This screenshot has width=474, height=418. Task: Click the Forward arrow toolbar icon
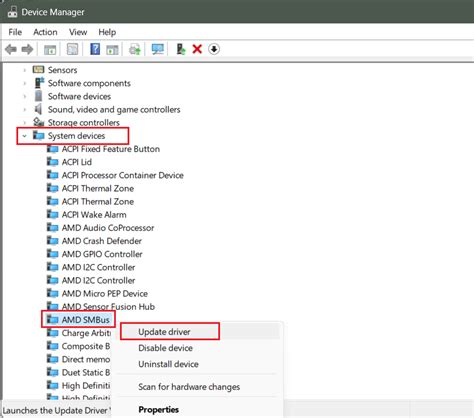27,49
